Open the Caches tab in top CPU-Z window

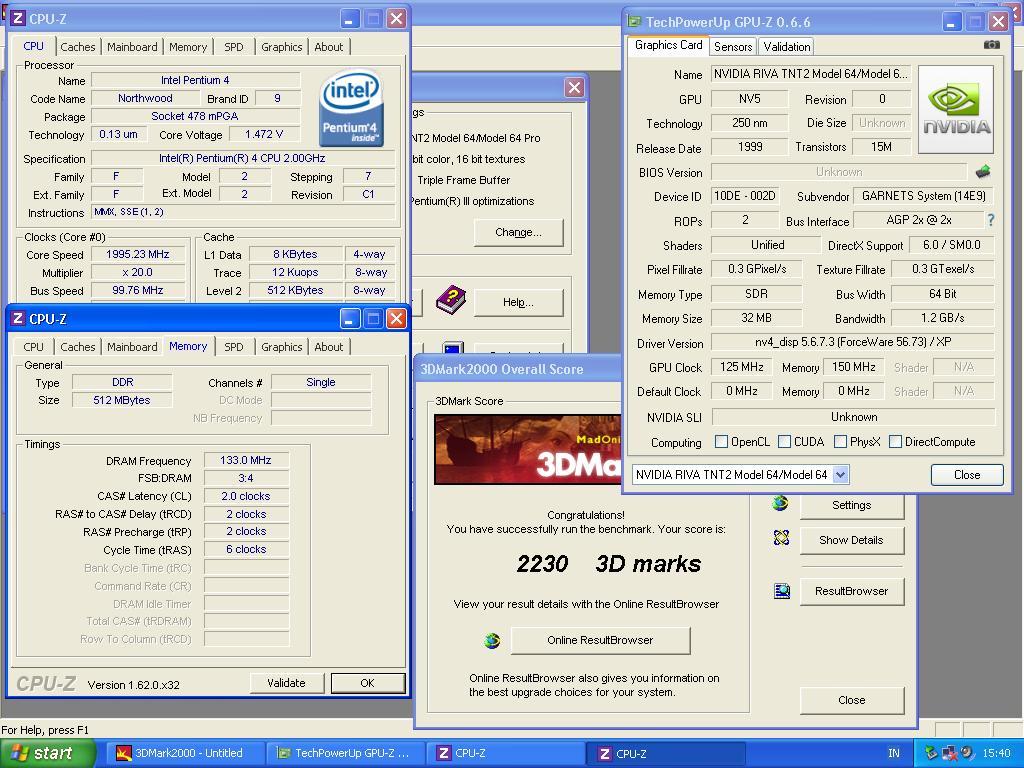pos(78,47)
